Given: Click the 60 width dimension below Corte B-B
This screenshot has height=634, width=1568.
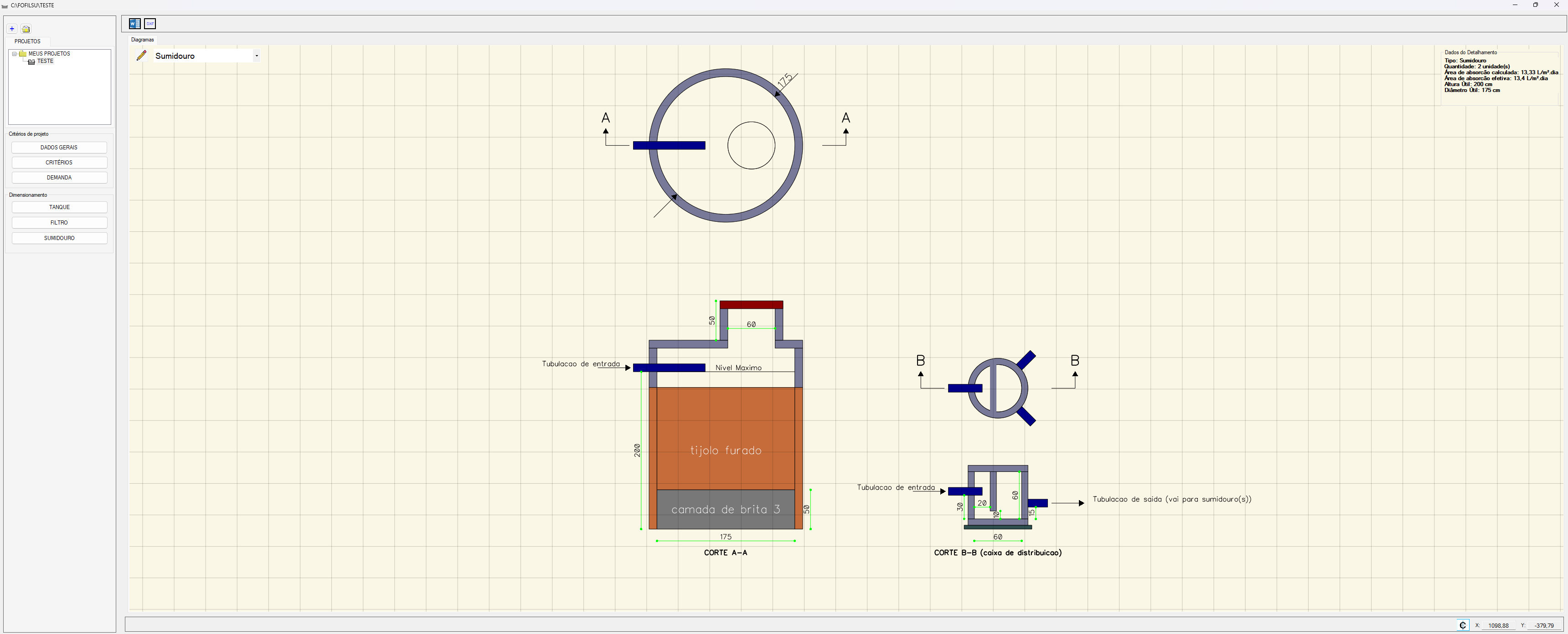Looking at the screenshot, I should point(998,537).
